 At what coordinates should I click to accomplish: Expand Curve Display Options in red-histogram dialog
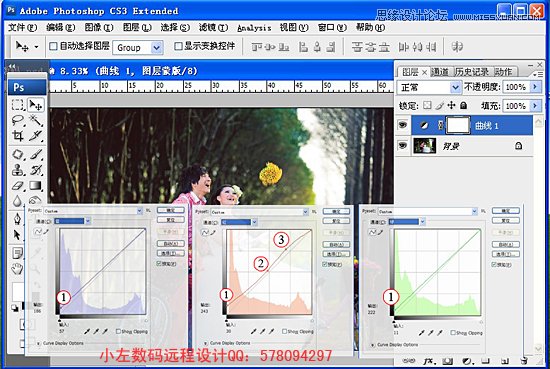click(205, 343)
